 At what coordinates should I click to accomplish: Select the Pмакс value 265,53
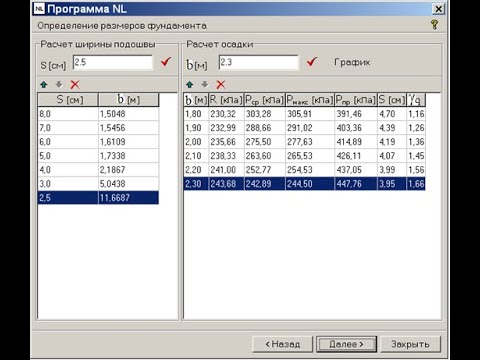click(310, 156)
